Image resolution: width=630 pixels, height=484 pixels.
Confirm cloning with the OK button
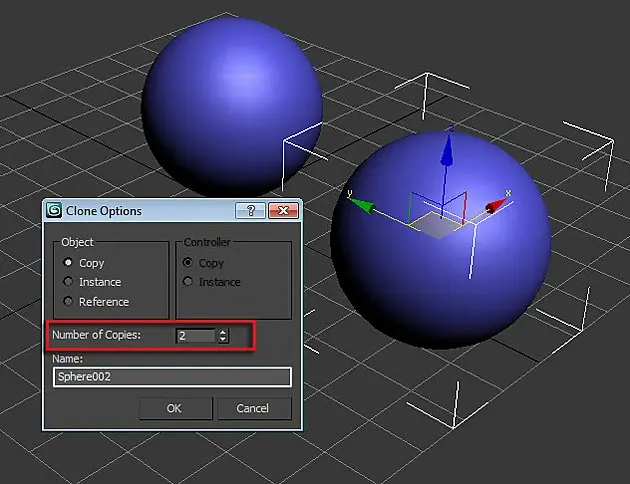[175, 408]
